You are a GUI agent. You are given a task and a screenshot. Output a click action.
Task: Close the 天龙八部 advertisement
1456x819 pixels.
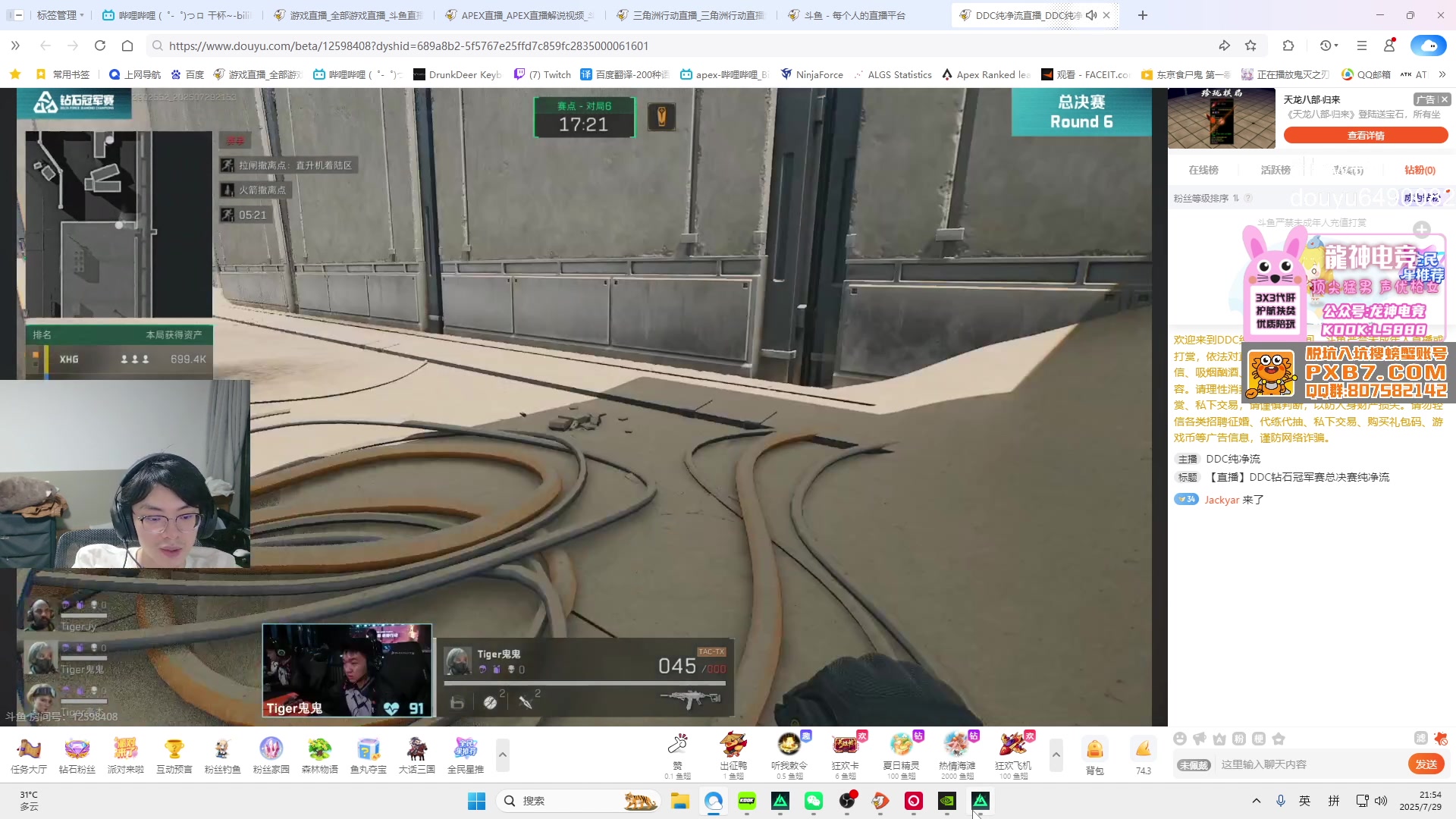pos(1444,99)
